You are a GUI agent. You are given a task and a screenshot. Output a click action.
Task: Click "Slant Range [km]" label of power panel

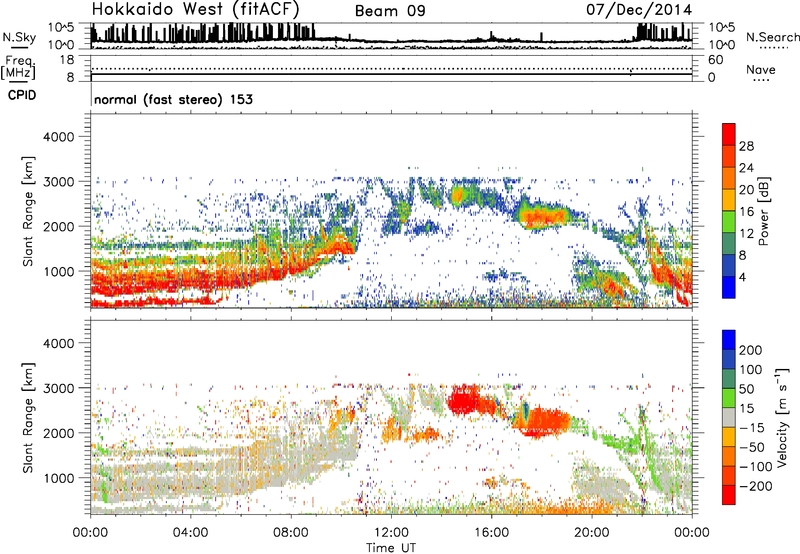click(28, 211)
